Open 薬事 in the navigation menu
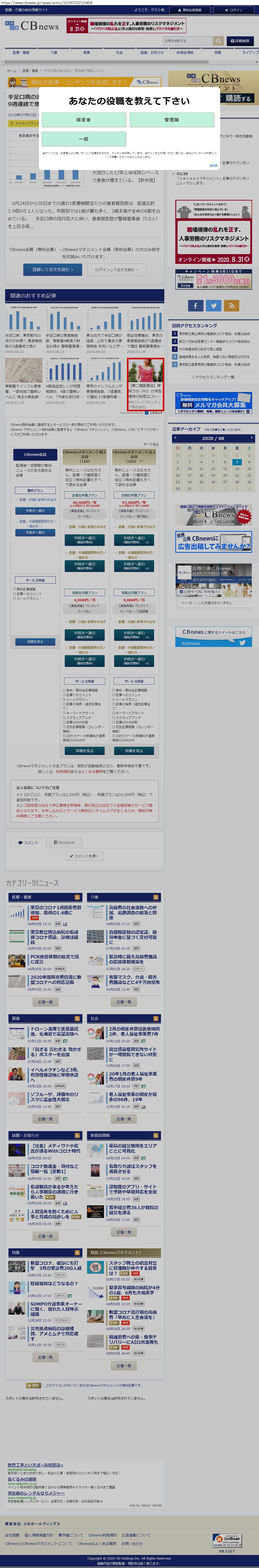 (x=87, y=53)
